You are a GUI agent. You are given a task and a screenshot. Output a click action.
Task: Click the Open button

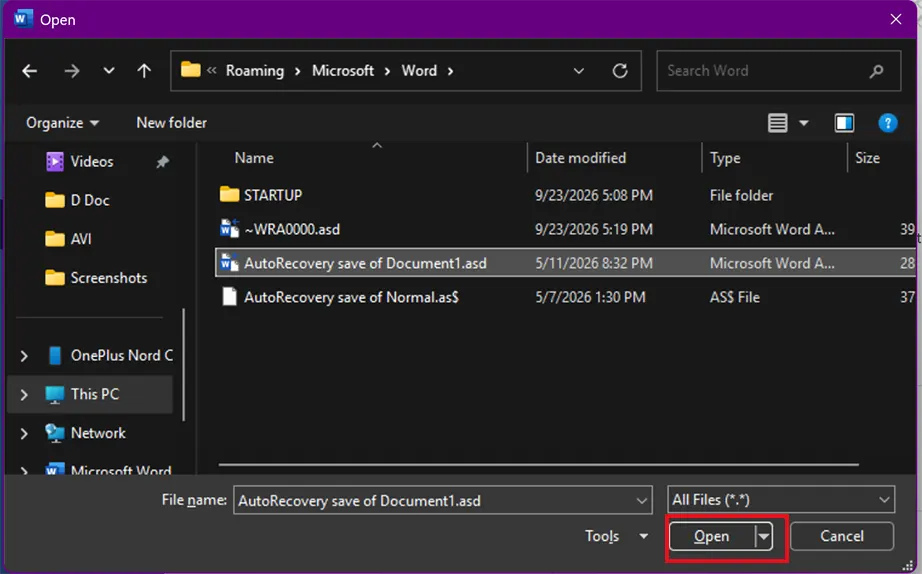coord(711,536)
